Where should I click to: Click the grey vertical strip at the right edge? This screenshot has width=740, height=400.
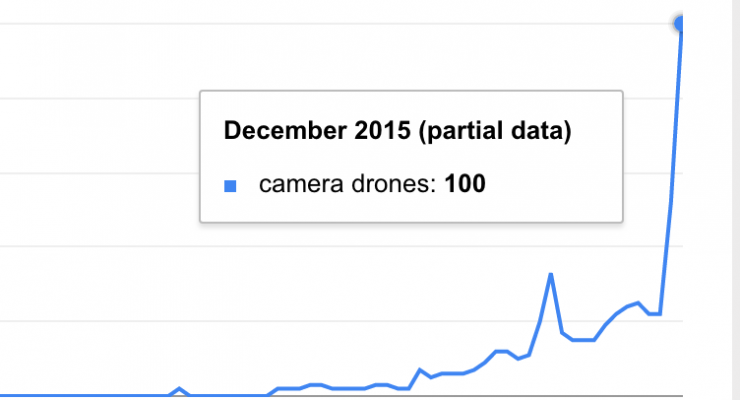coord(736,200)
